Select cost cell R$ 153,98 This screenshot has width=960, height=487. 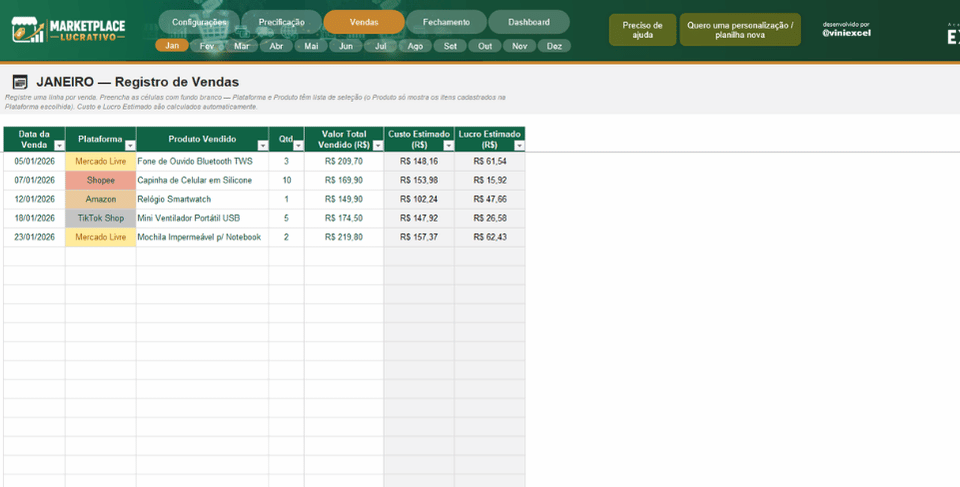tap(419, 181)
